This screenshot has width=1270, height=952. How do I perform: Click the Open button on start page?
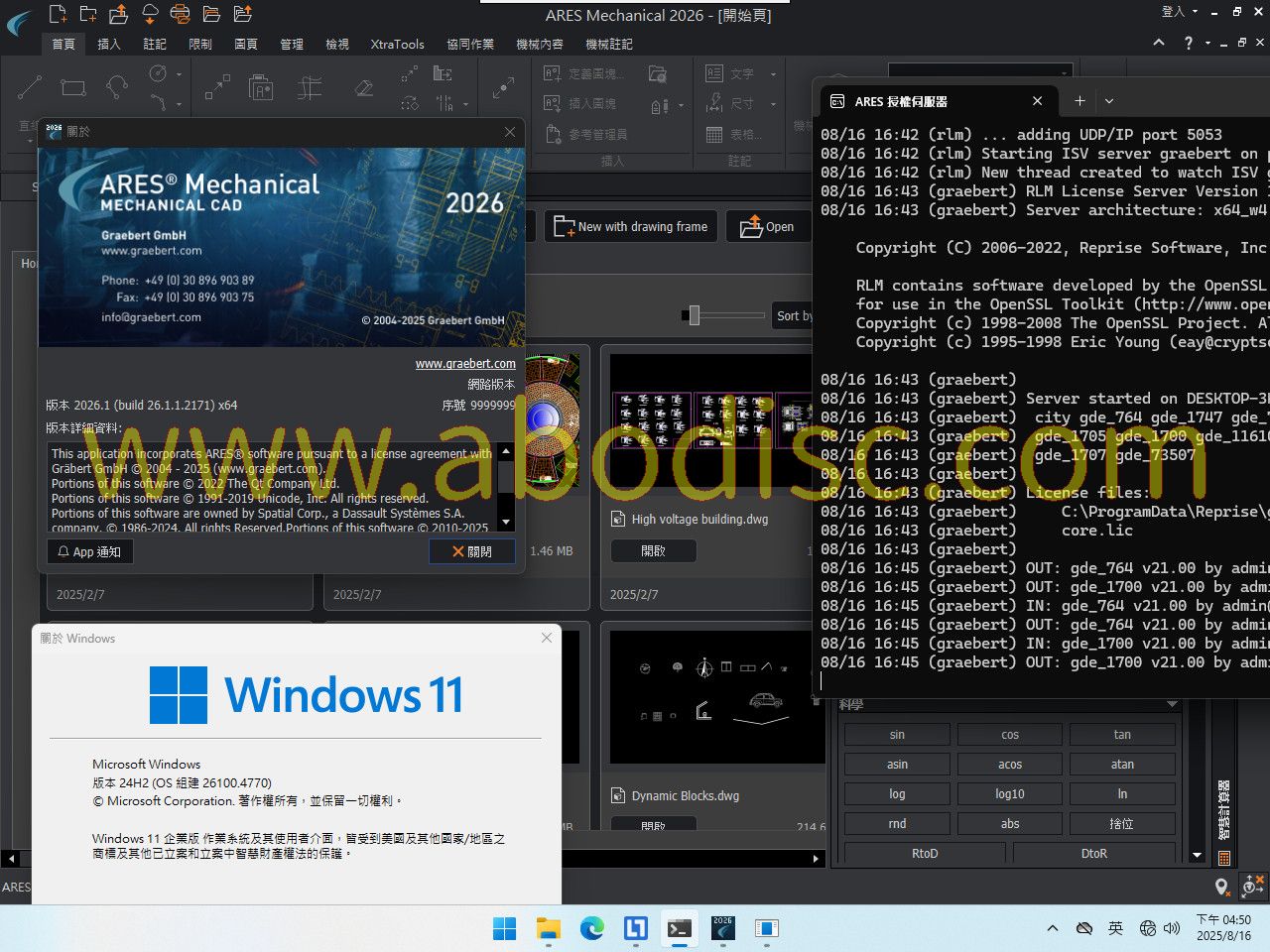click(768, 226)
